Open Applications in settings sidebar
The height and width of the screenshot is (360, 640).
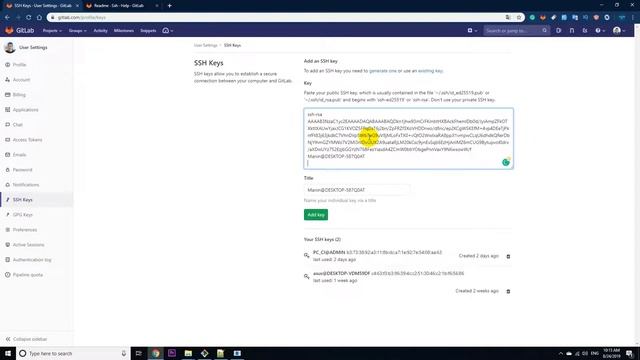click(25, 110)
